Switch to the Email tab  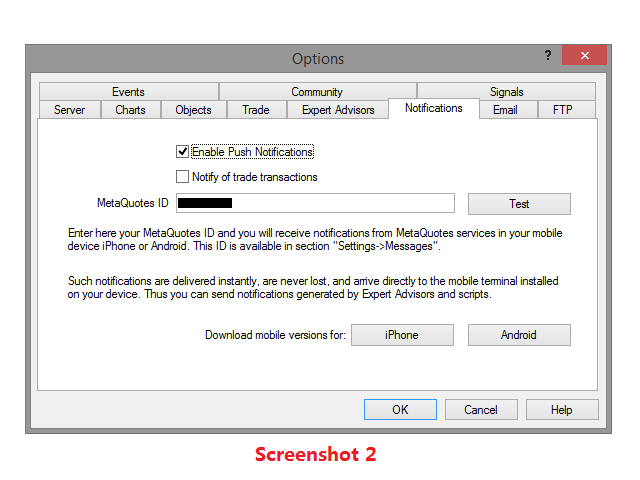506,110
